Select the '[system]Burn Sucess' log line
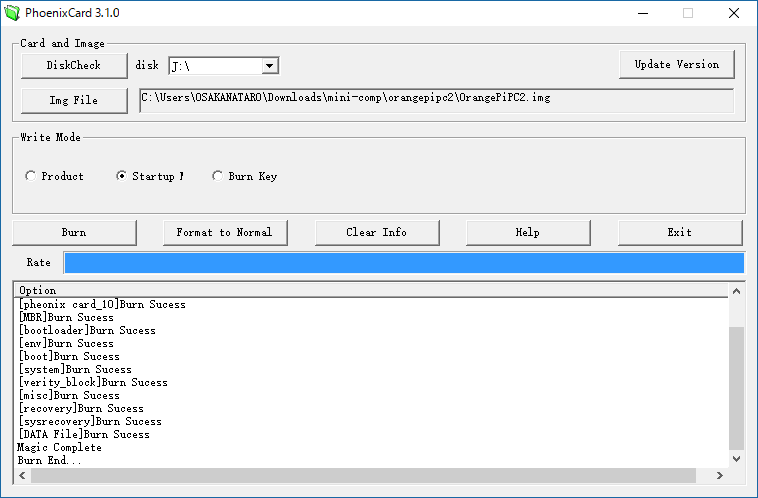This screenshot has height=498, width=758. 75,370
